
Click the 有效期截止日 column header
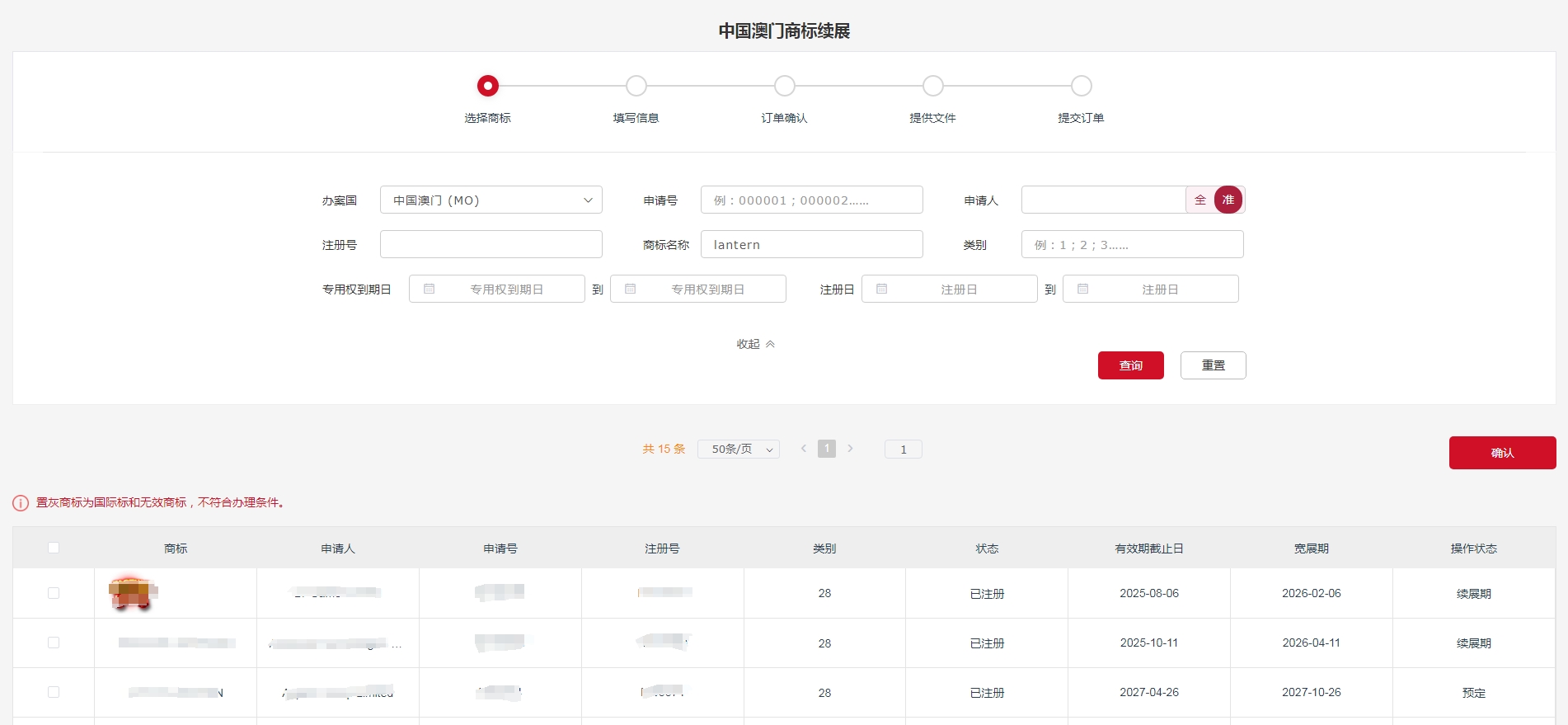(x=1149, y=548)
